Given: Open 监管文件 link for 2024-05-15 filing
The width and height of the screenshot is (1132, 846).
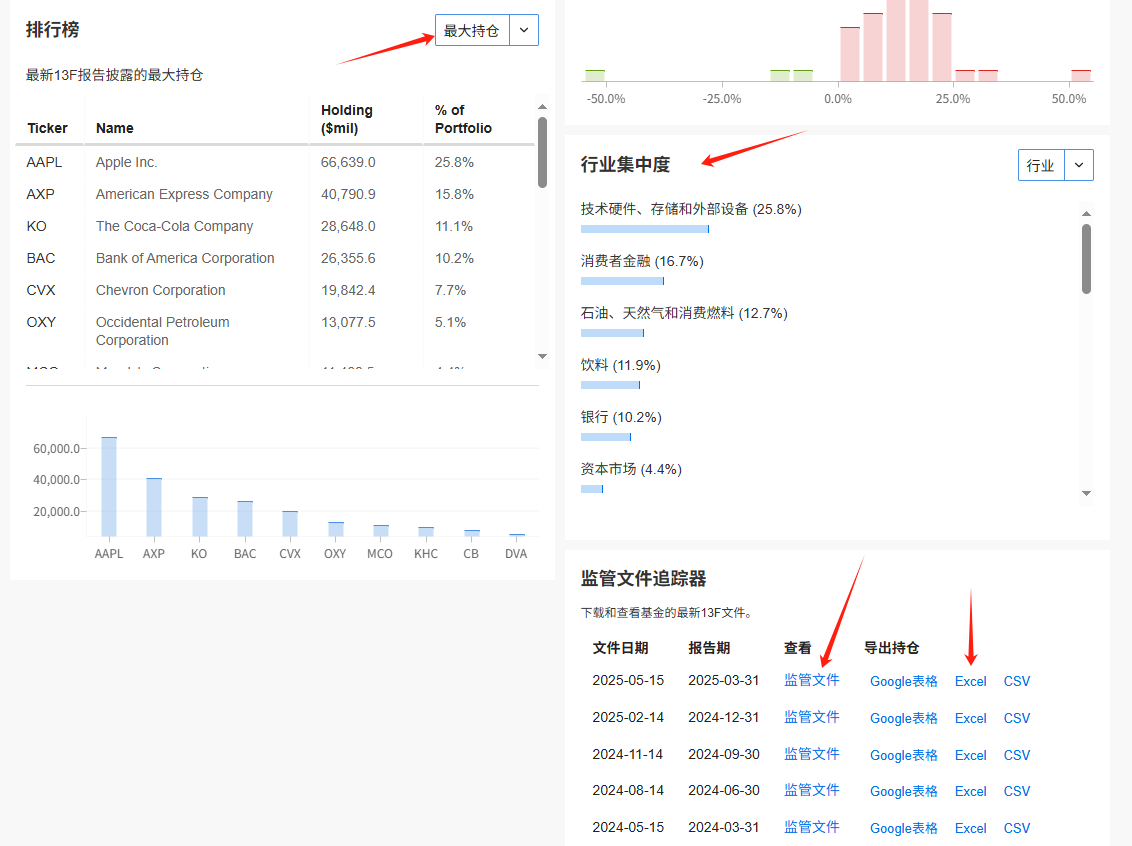Looking at the screenshot, I should tap(811, 827).
